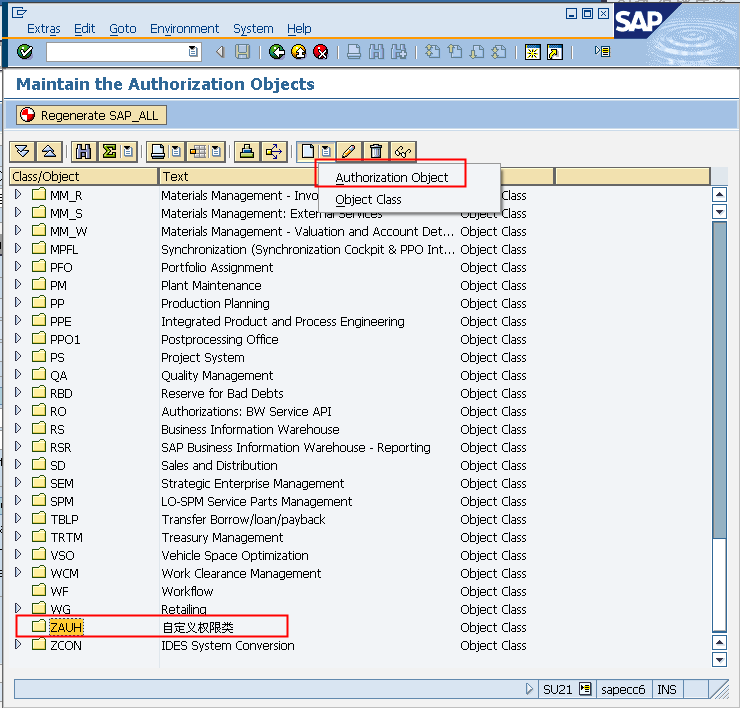The height and width of the screenshot is (708, 740).
Task: Expand the status bar triangle arrow
Action: pos(530,689)
